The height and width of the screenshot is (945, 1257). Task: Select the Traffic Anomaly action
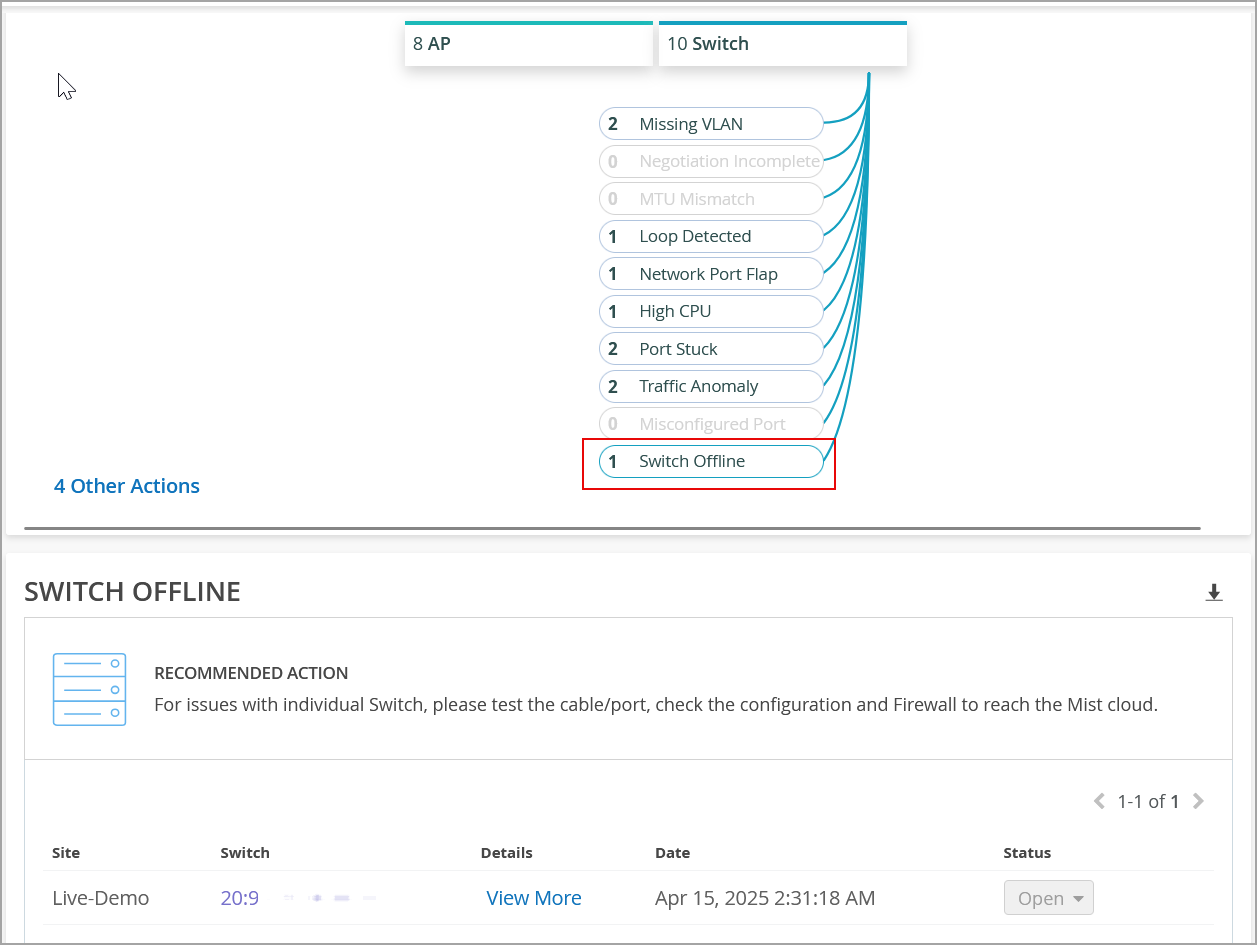(x=710, y=386)
